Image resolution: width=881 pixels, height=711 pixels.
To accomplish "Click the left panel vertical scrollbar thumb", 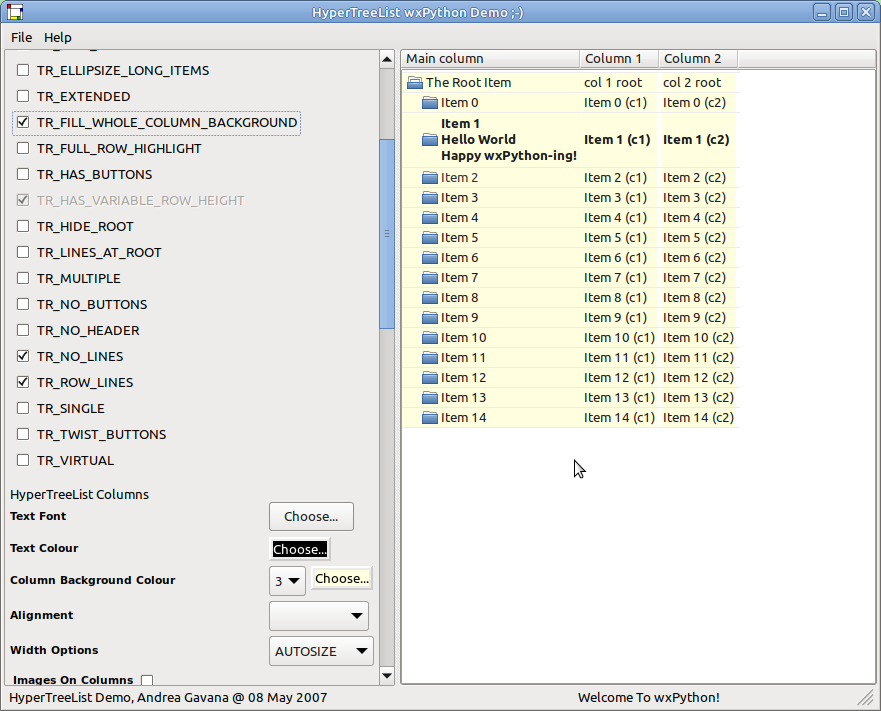I will coord(387,234).
